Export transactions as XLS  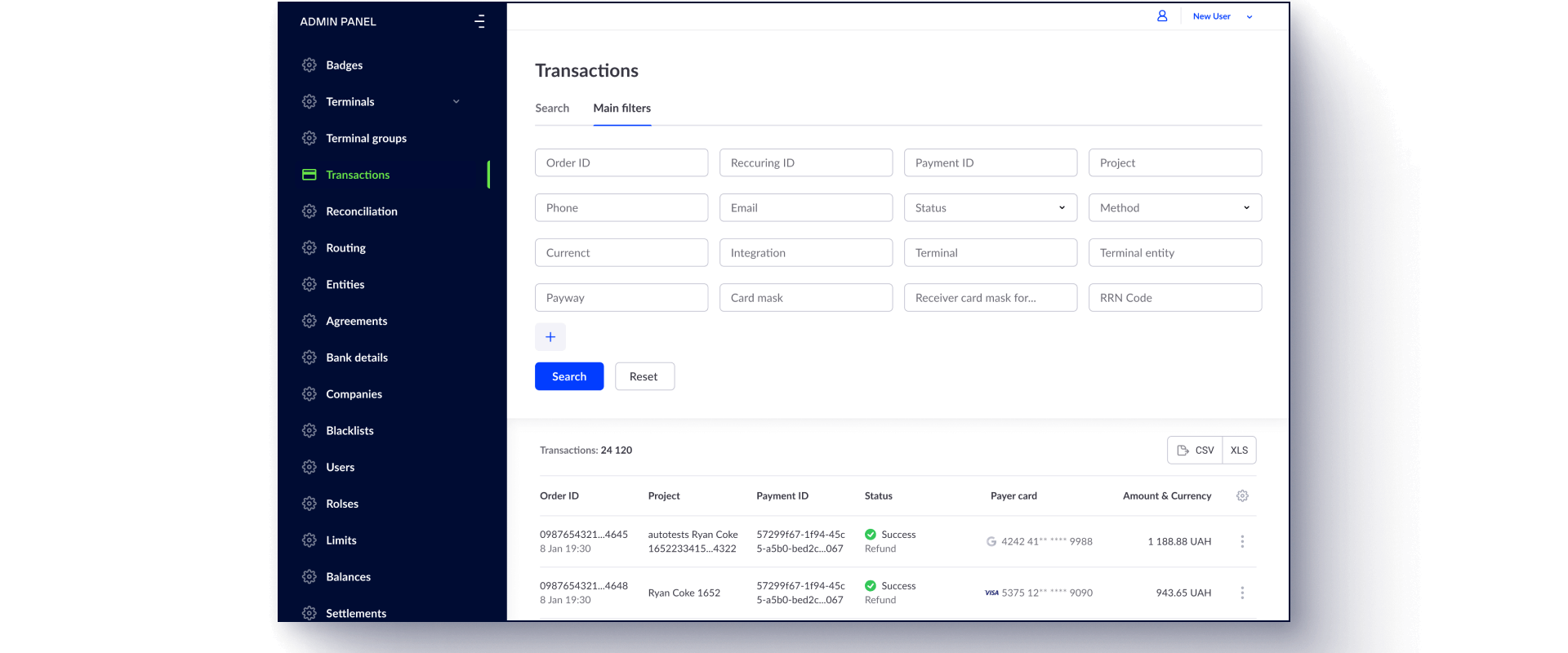(1239, 451)
